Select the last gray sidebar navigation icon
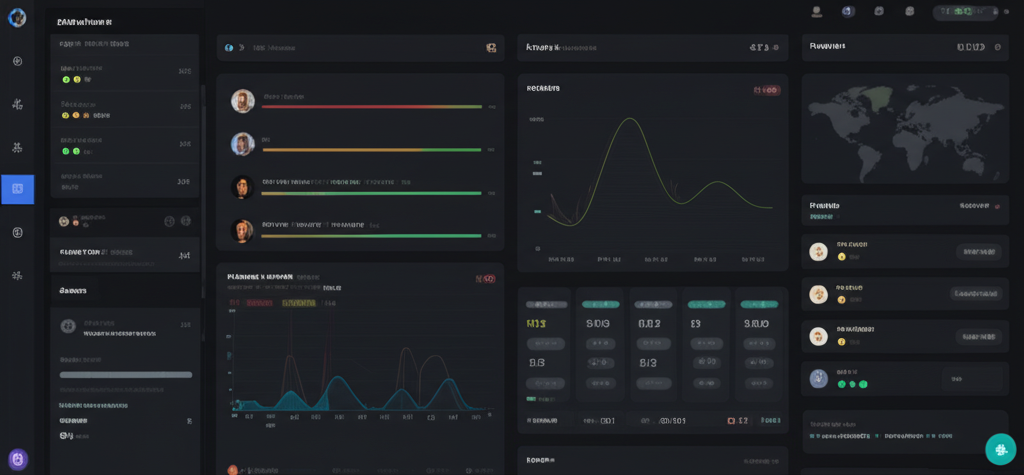Image resolution: width=1024 pixels, height=475 pixels. (18, 275)
